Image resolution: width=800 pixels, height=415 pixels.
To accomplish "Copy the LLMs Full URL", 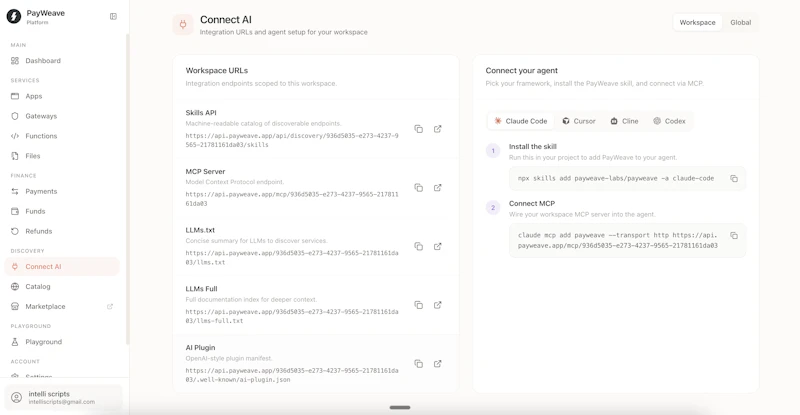I will coord(418,305).
